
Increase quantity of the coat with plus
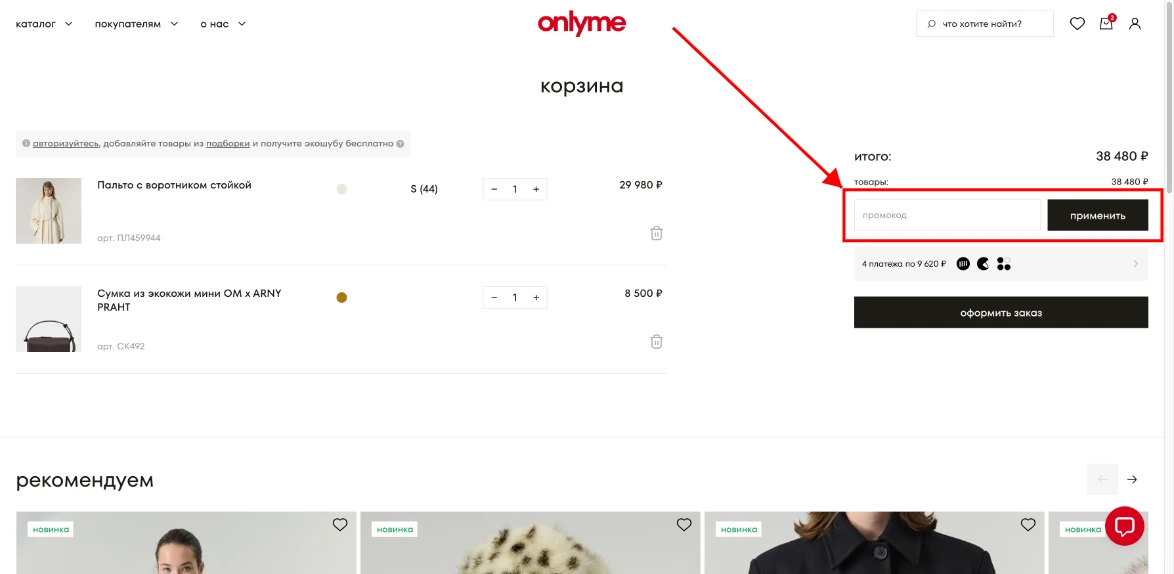[x=536, y=189]
